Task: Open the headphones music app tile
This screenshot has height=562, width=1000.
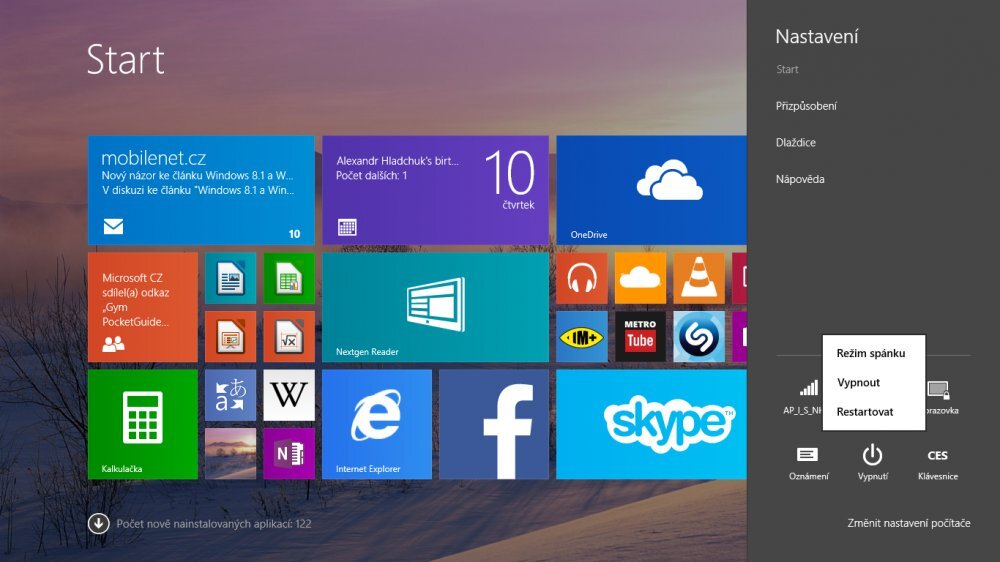Action: (x=582, y=278)
